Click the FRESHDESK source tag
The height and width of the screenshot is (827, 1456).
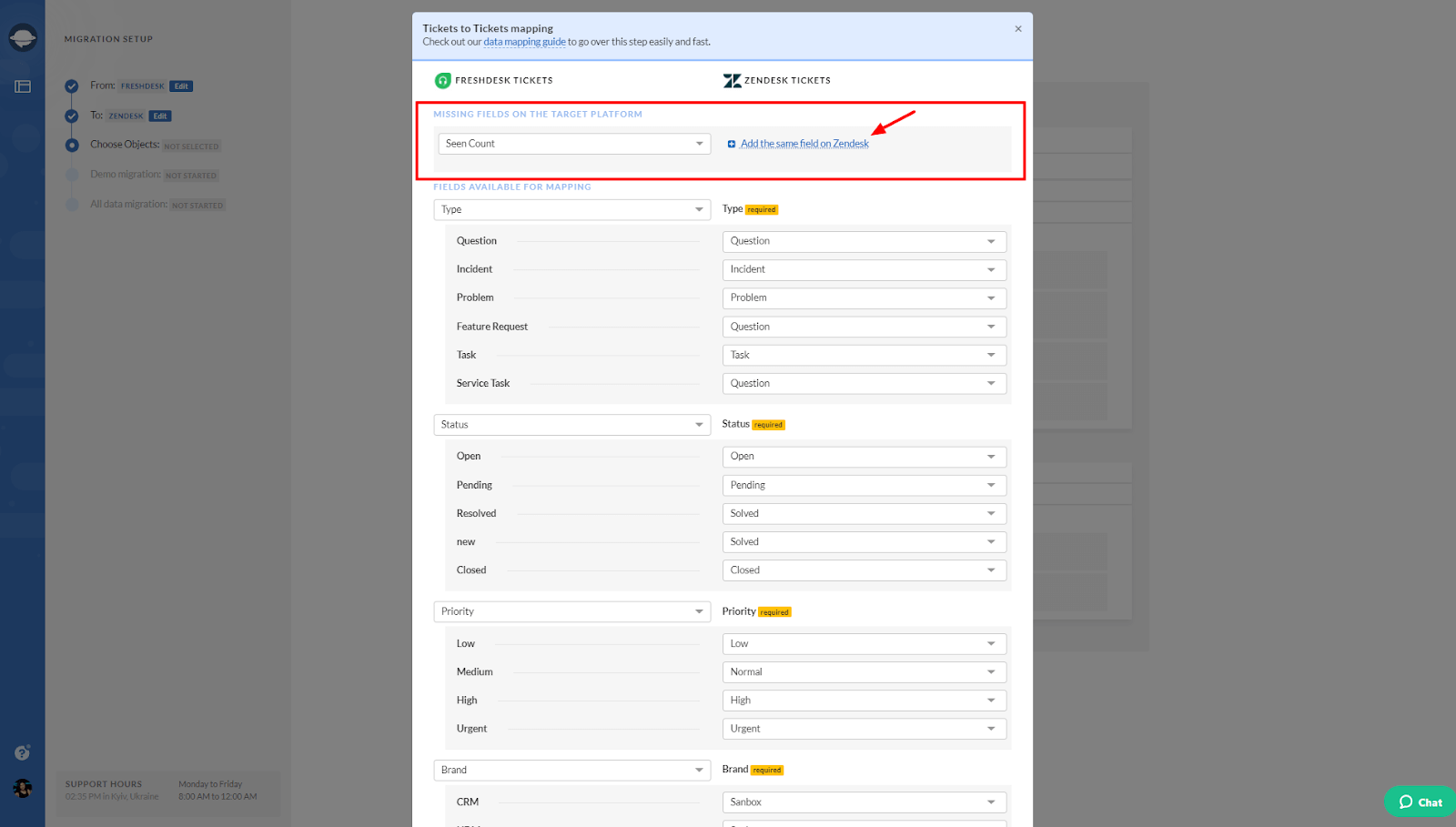(x=142, y=86)
